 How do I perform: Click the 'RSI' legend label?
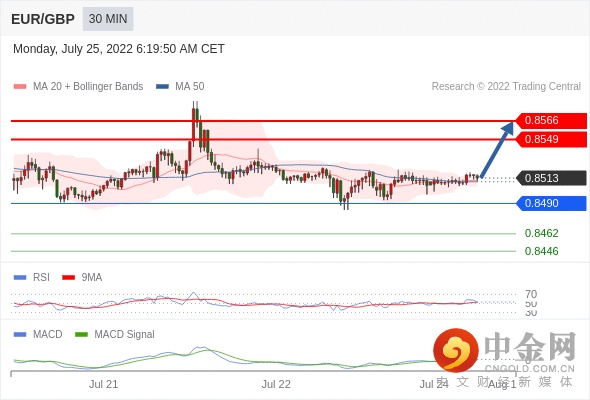pos(41,278)
